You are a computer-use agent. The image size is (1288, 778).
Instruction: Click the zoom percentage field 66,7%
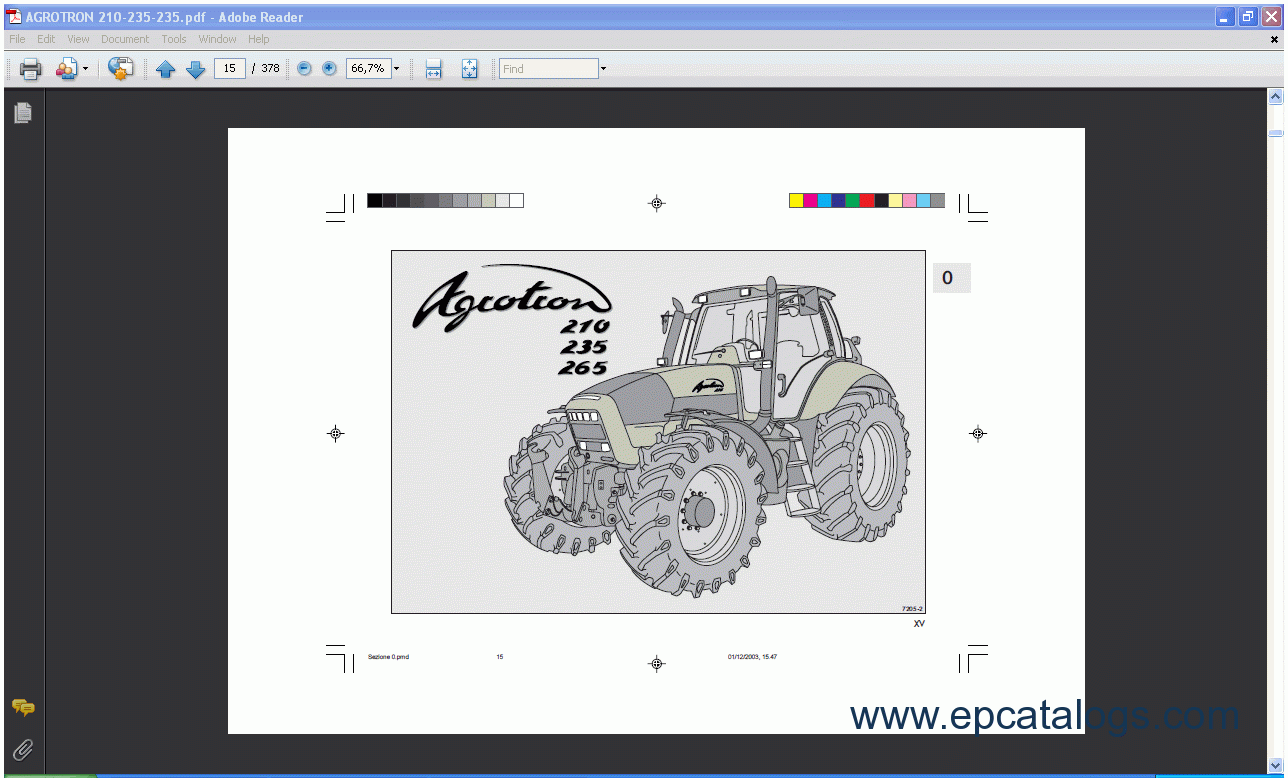368,68
